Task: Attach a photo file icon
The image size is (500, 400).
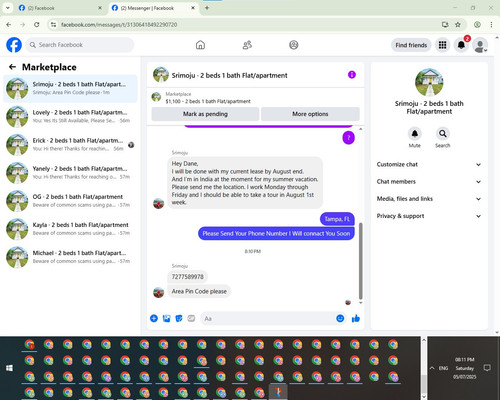Action: pos(166,318)
